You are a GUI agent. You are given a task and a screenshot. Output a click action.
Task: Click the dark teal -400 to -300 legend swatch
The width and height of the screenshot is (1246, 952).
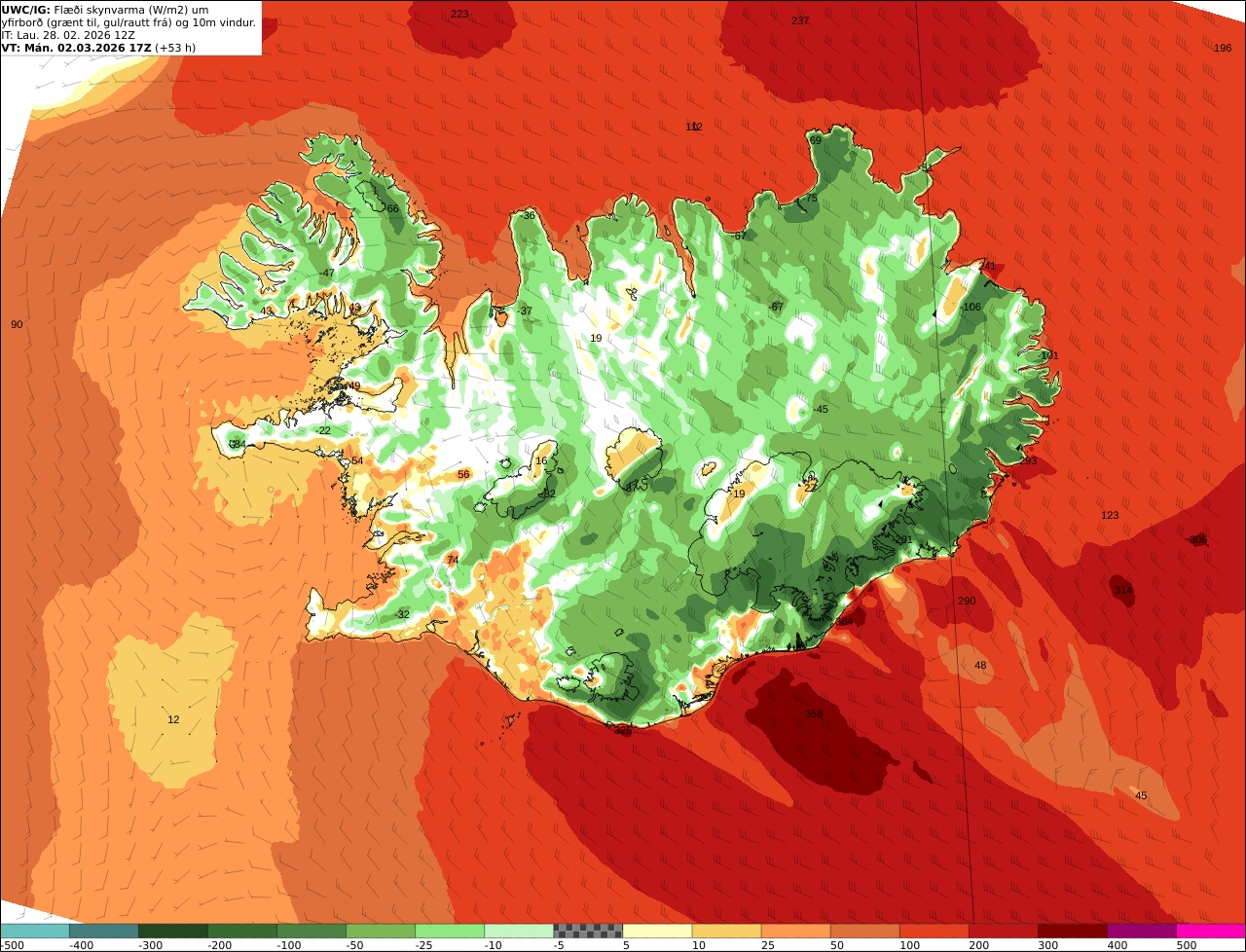point(103,931)
